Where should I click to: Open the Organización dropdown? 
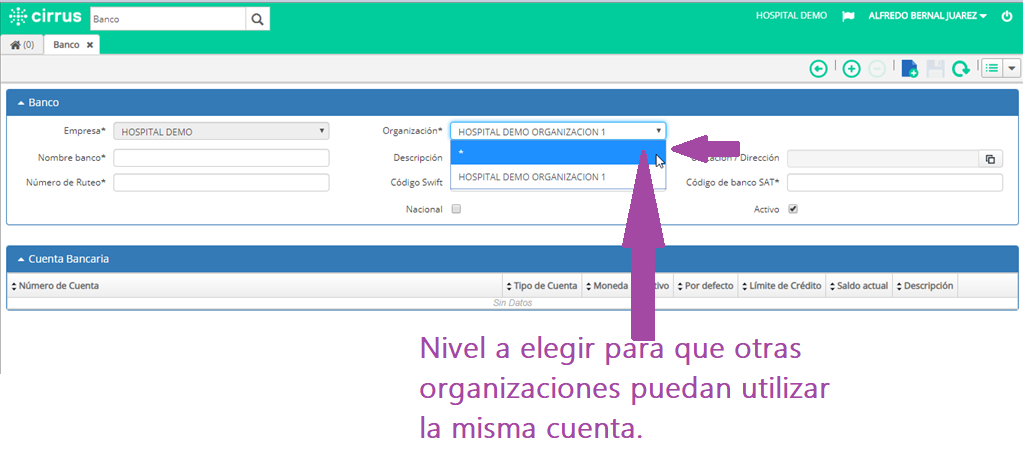(x=558, y=131)
